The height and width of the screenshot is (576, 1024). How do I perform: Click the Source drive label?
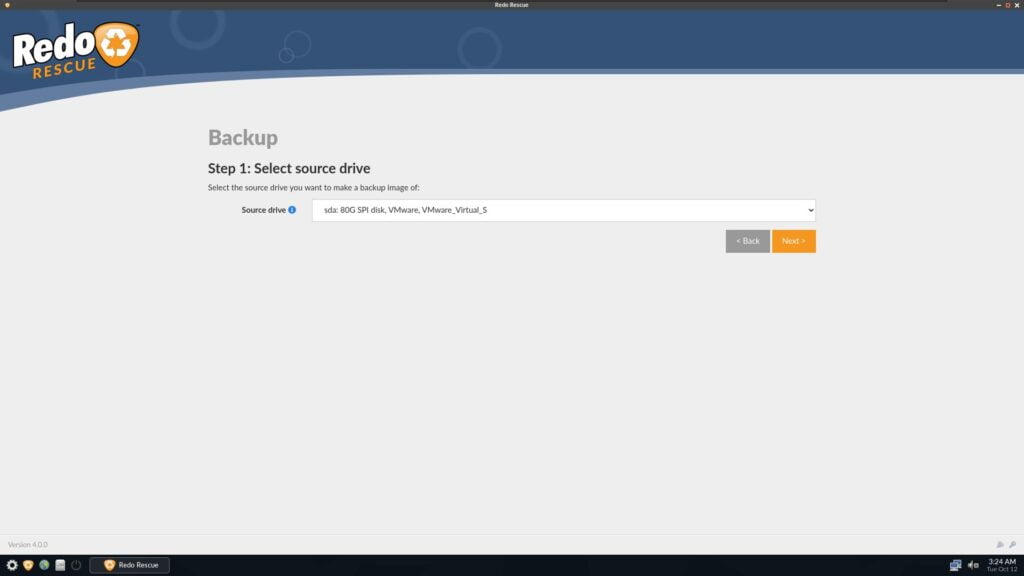click(263, 210)
